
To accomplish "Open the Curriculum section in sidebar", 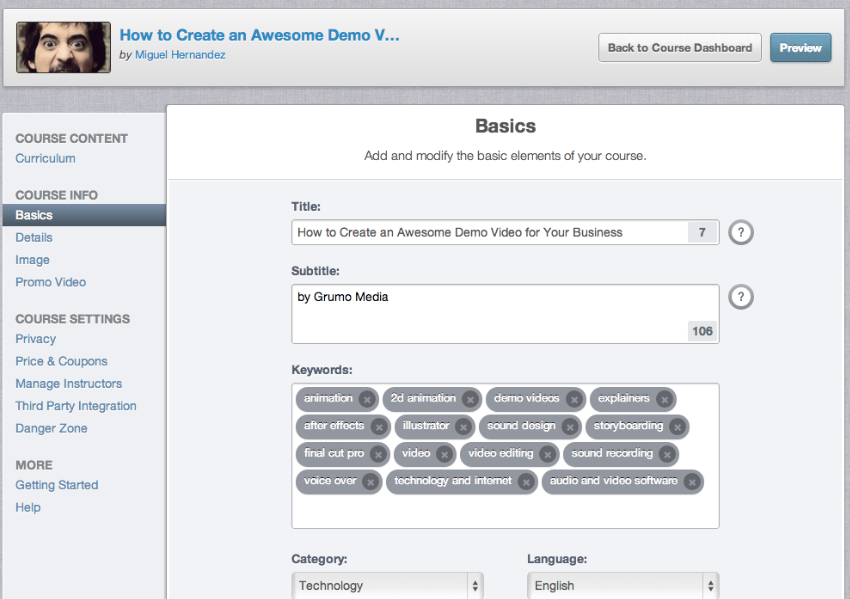I will [45, 158].
